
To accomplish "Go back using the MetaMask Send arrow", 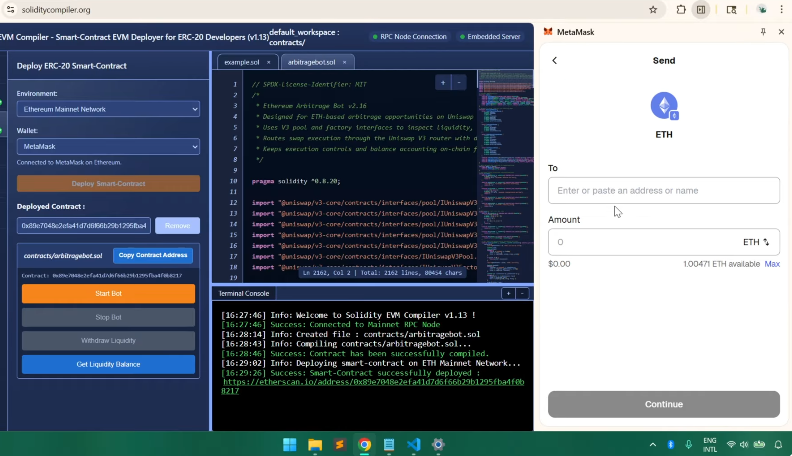I will pyautogui.click(x=555, y=61).
